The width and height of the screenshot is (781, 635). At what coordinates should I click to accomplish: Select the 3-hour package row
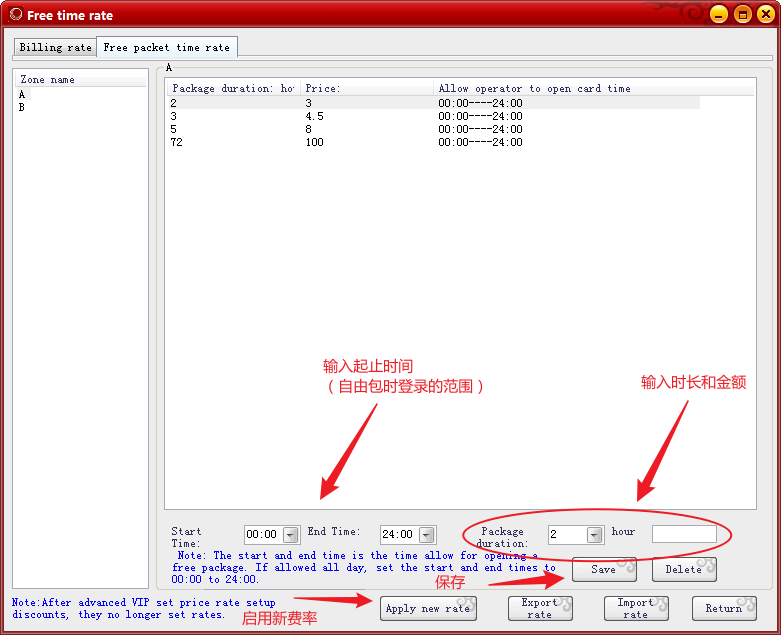[x=433, y=116]
